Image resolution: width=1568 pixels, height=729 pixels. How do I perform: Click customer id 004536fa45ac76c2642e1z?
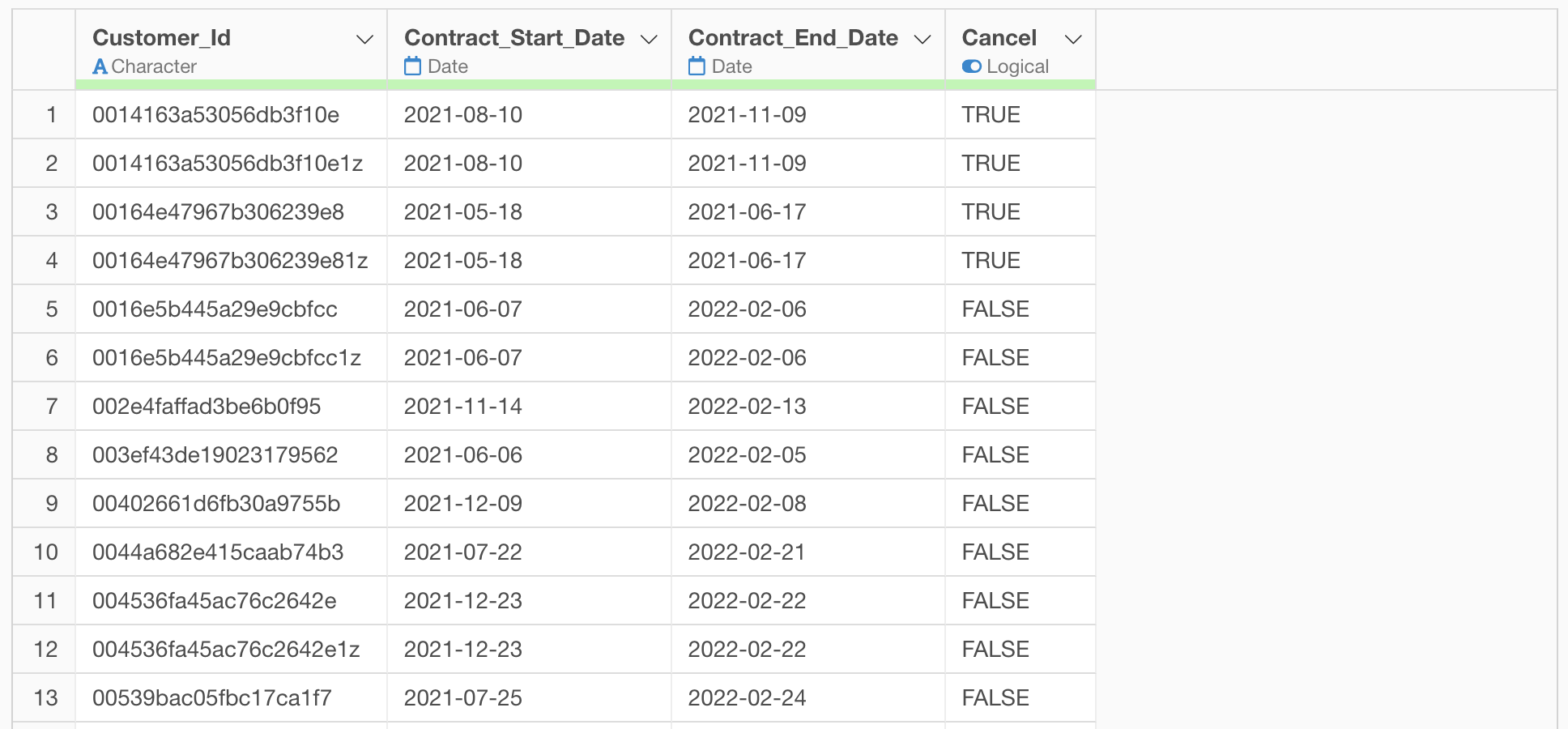(x=226, y=650)
